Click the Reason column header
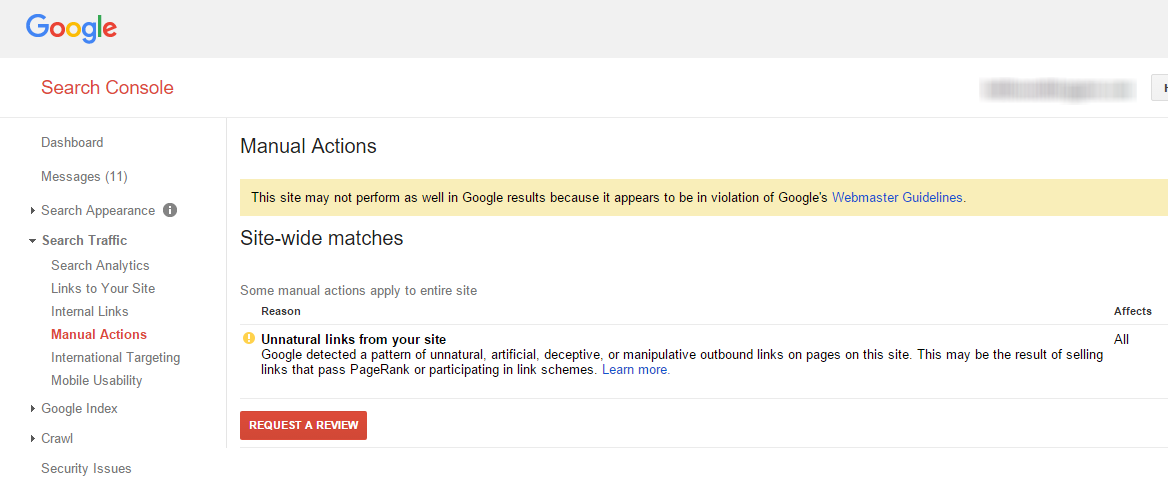Viewport: 1168px width, 491px height. pyautogui.click(x=281, y=311)
